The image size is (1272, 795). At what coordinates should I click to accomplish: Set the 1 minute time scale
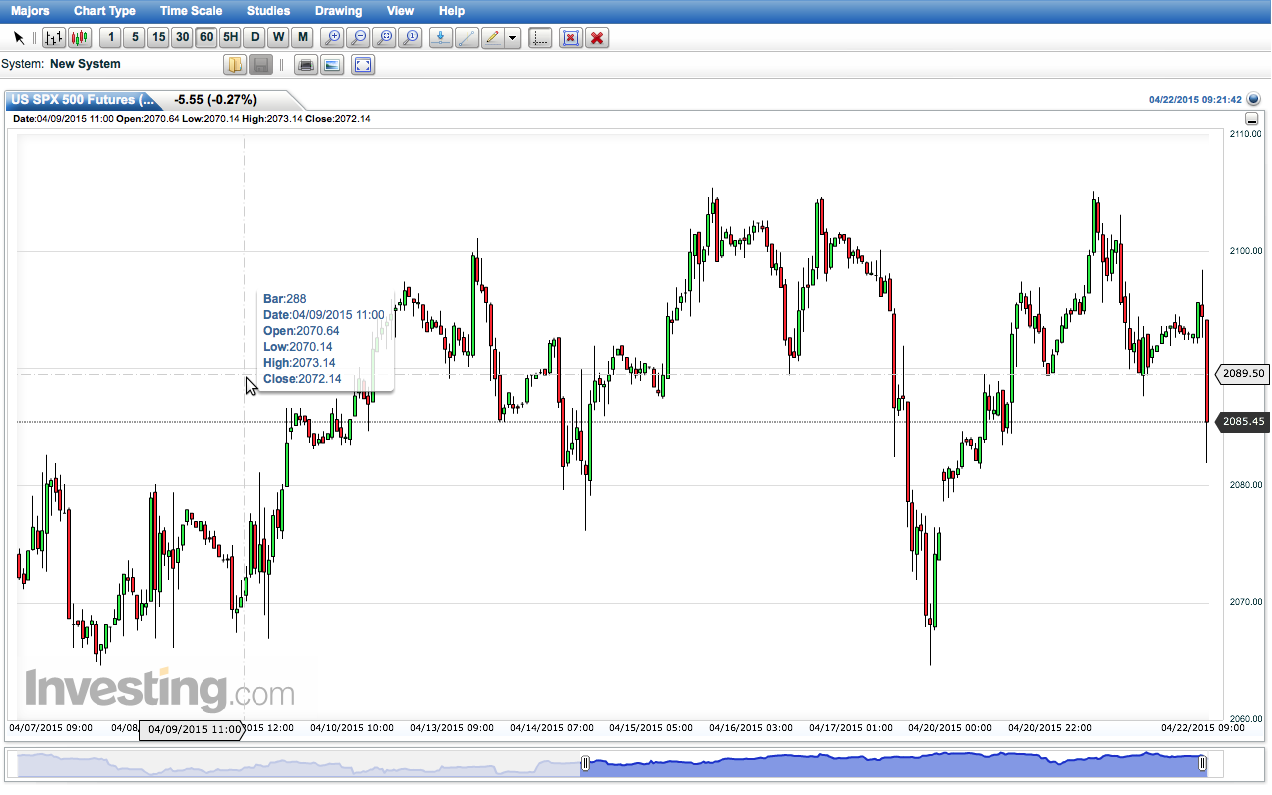coord(110,38)
